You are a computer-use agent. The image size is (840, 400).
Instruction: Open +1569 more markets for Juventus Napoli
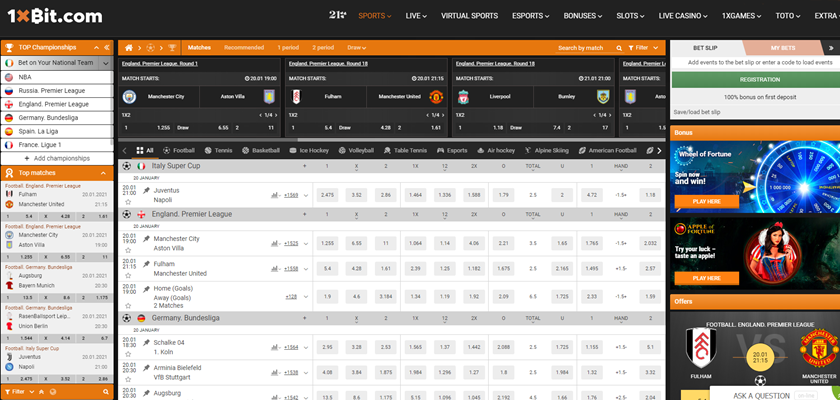(x=291, y=195)
